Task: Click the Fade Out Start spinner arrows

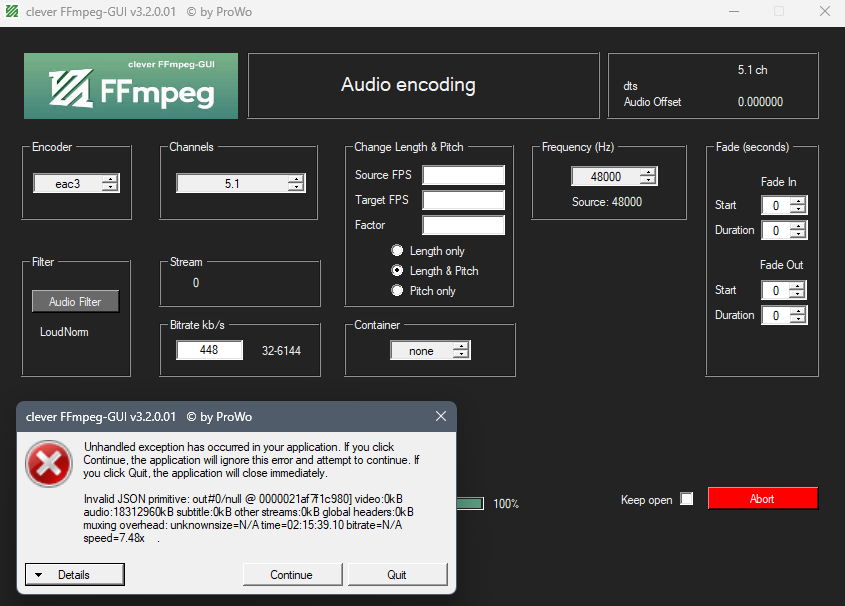Action: pos(797,290)
